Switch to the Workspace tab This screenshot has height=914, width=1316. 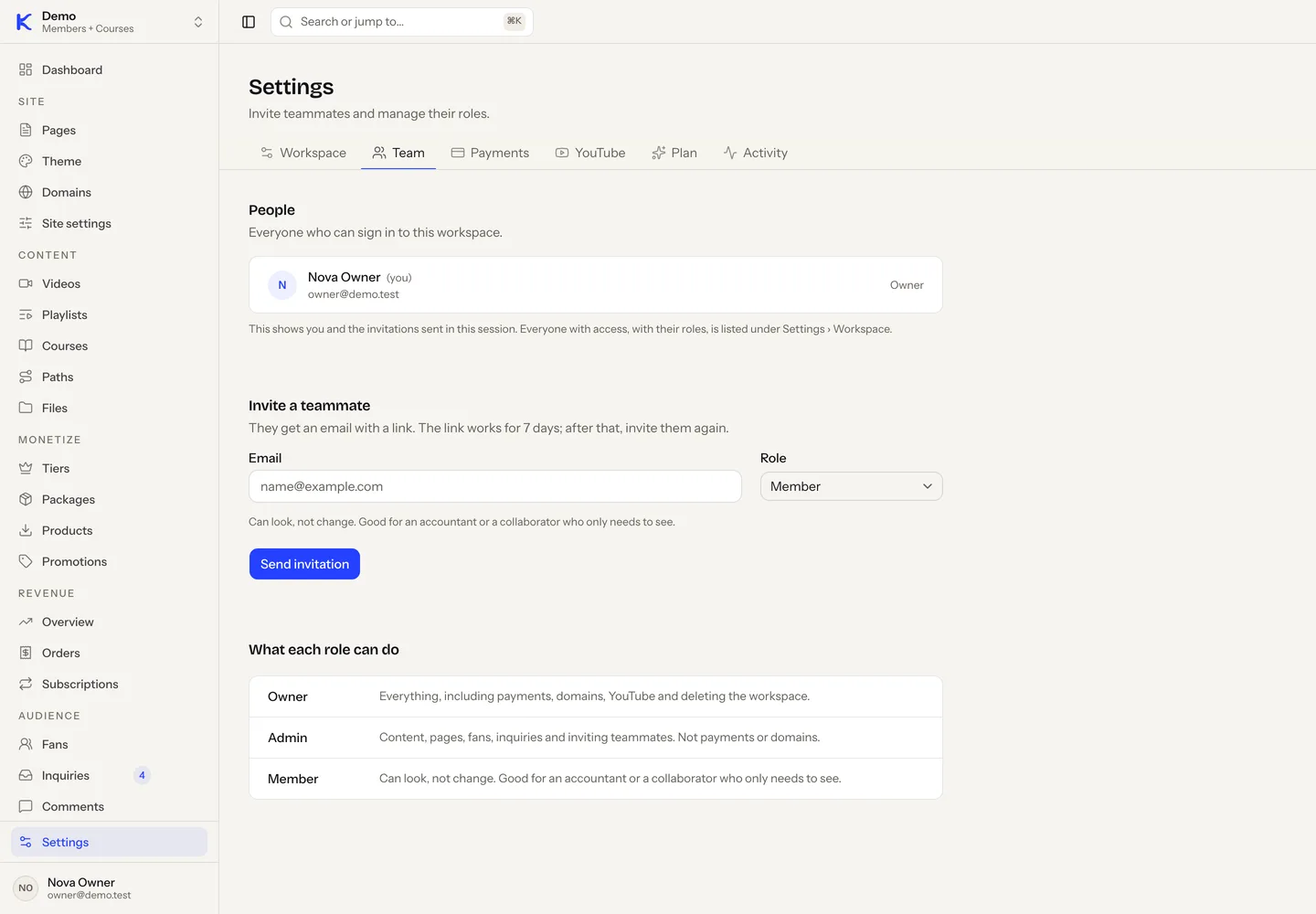pyautogui.click(x=303, y=153)
